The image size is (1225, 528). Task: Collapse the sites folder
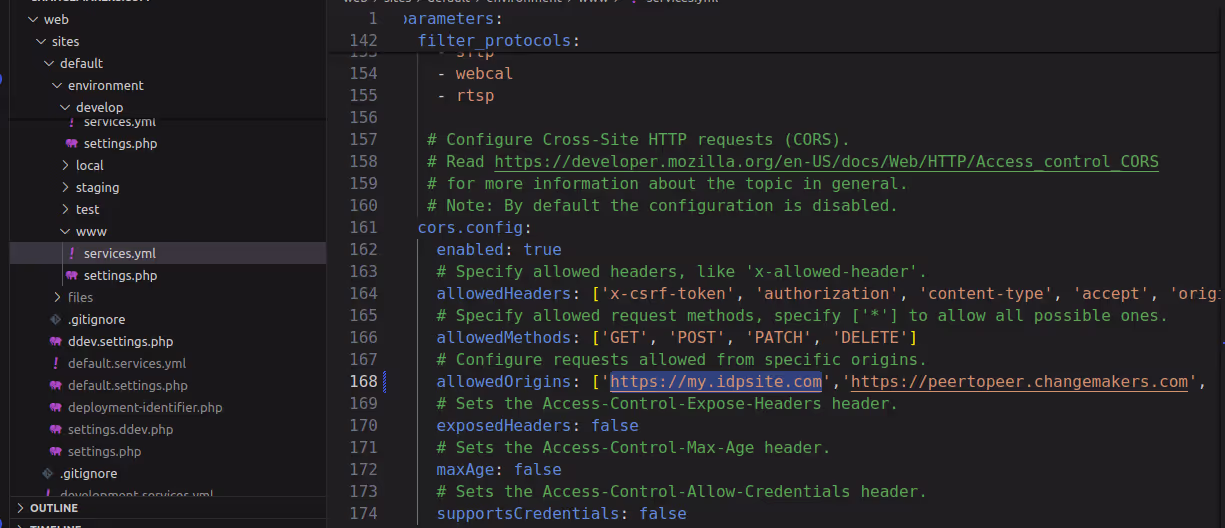pyautogui.click(x=41, y=42)
